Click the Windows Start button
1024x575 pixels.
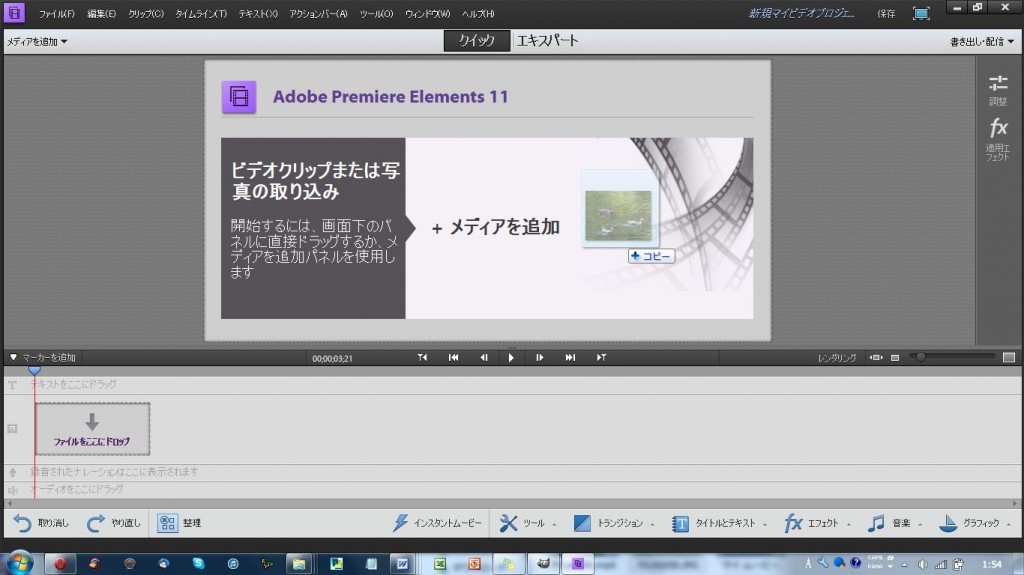18,563
